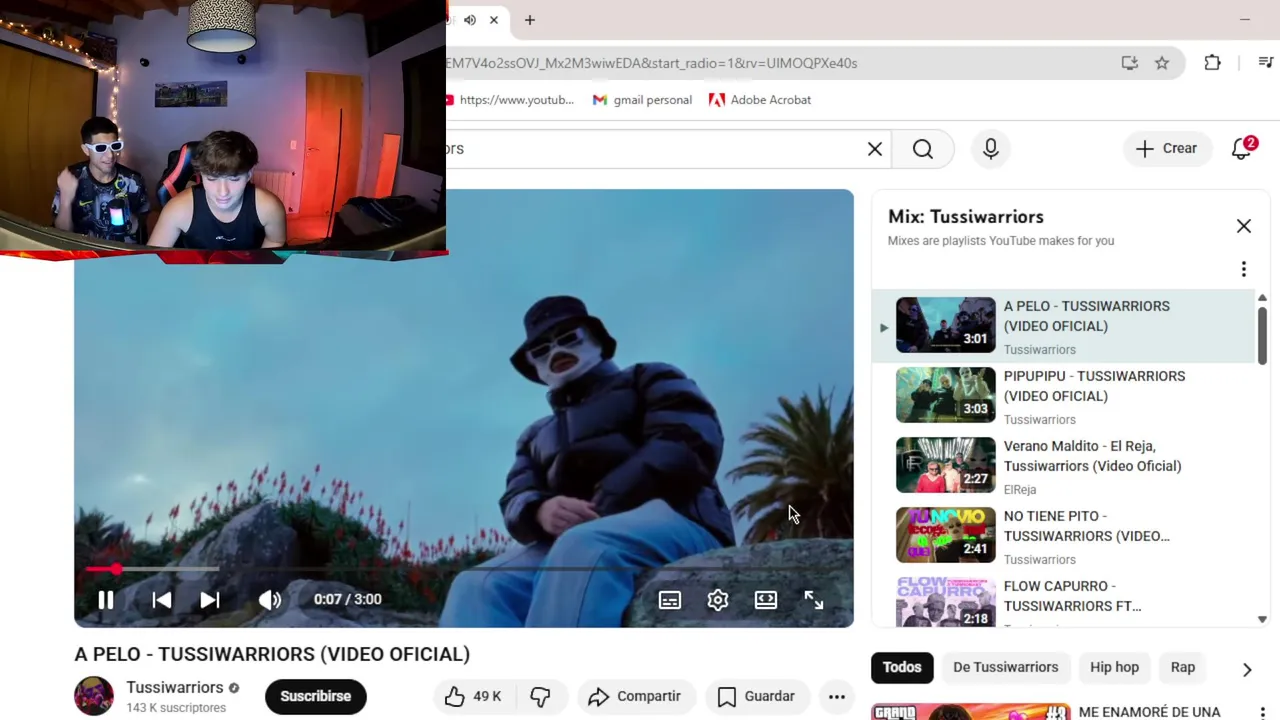Viewport: 1280px width, 720px height.
Task: Switch to theater mode
Action: click(x=765, y=600)
